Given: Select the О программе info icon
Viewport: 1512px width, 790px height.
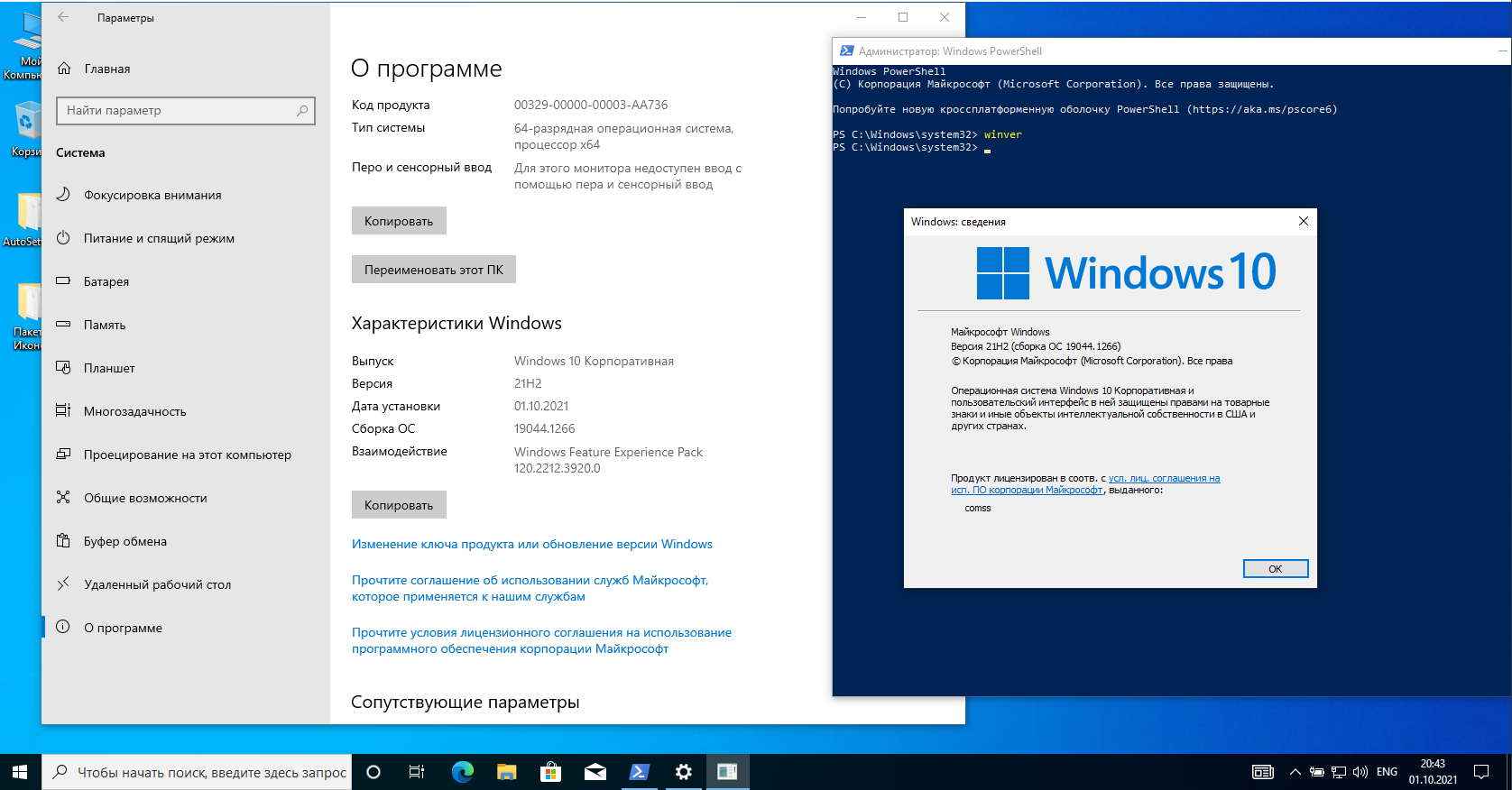Looking at the screenshot, I should [x=63, y=628].
